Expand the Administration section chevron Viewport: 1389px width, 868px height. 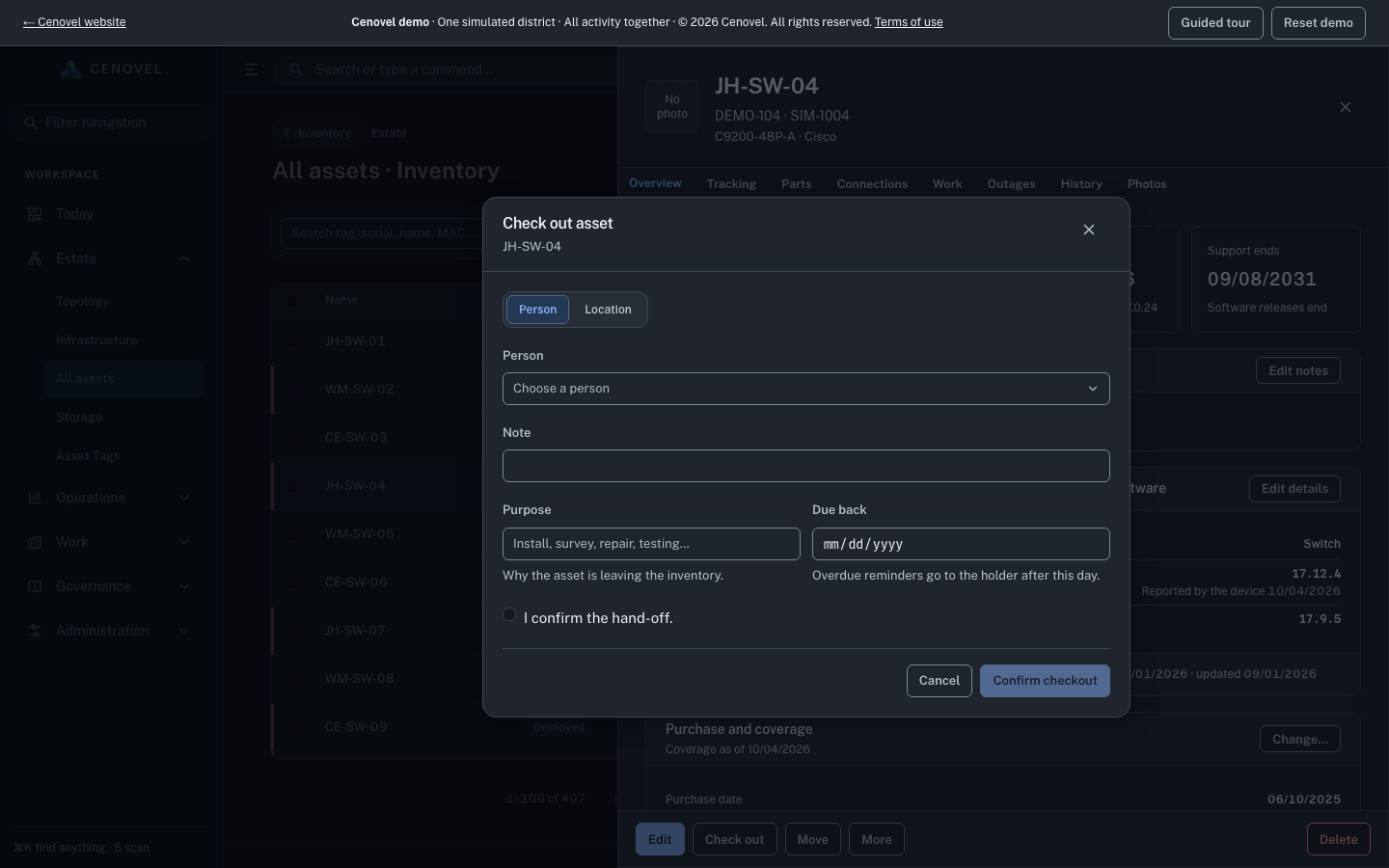184,631
